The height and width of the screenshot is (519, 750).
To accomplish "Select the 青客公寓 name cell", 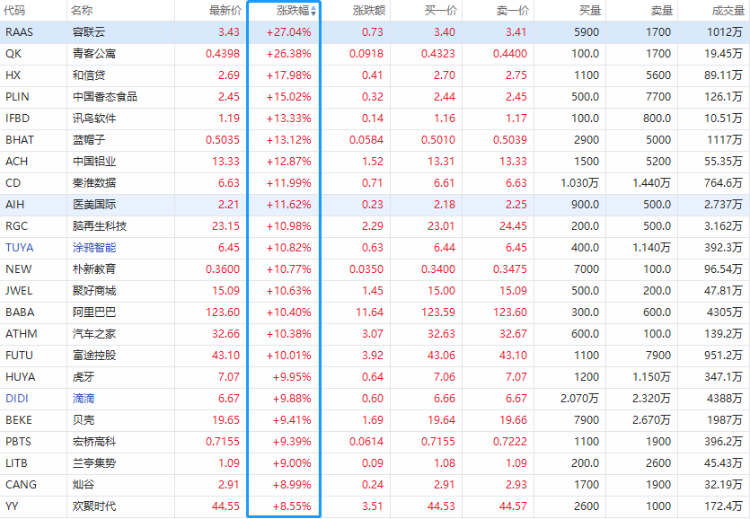I will point(94,54).
